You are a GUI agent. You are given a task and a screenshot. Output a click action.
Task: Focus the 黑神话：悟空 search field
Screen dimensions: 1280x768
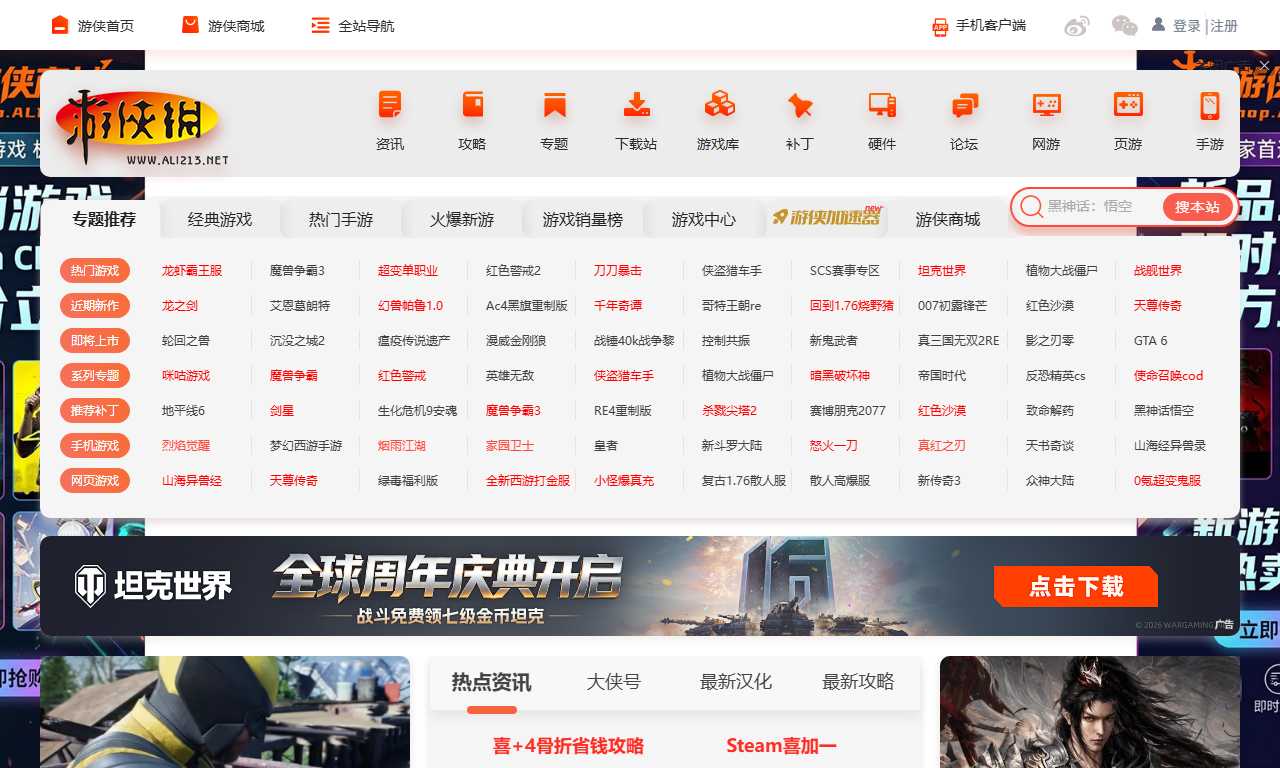(x=1102, y=207)
